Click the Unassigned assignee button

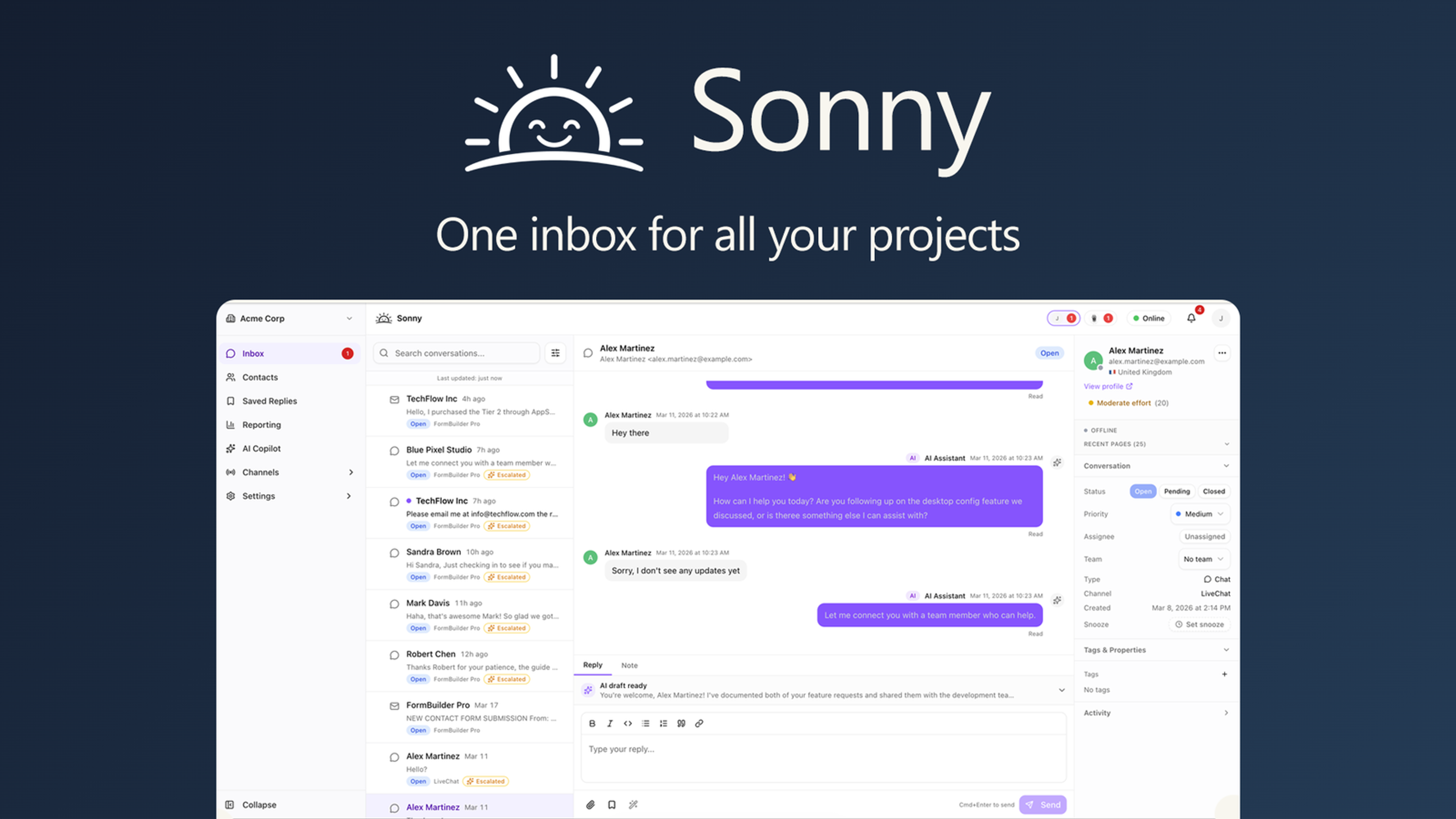click(1205, 537)
